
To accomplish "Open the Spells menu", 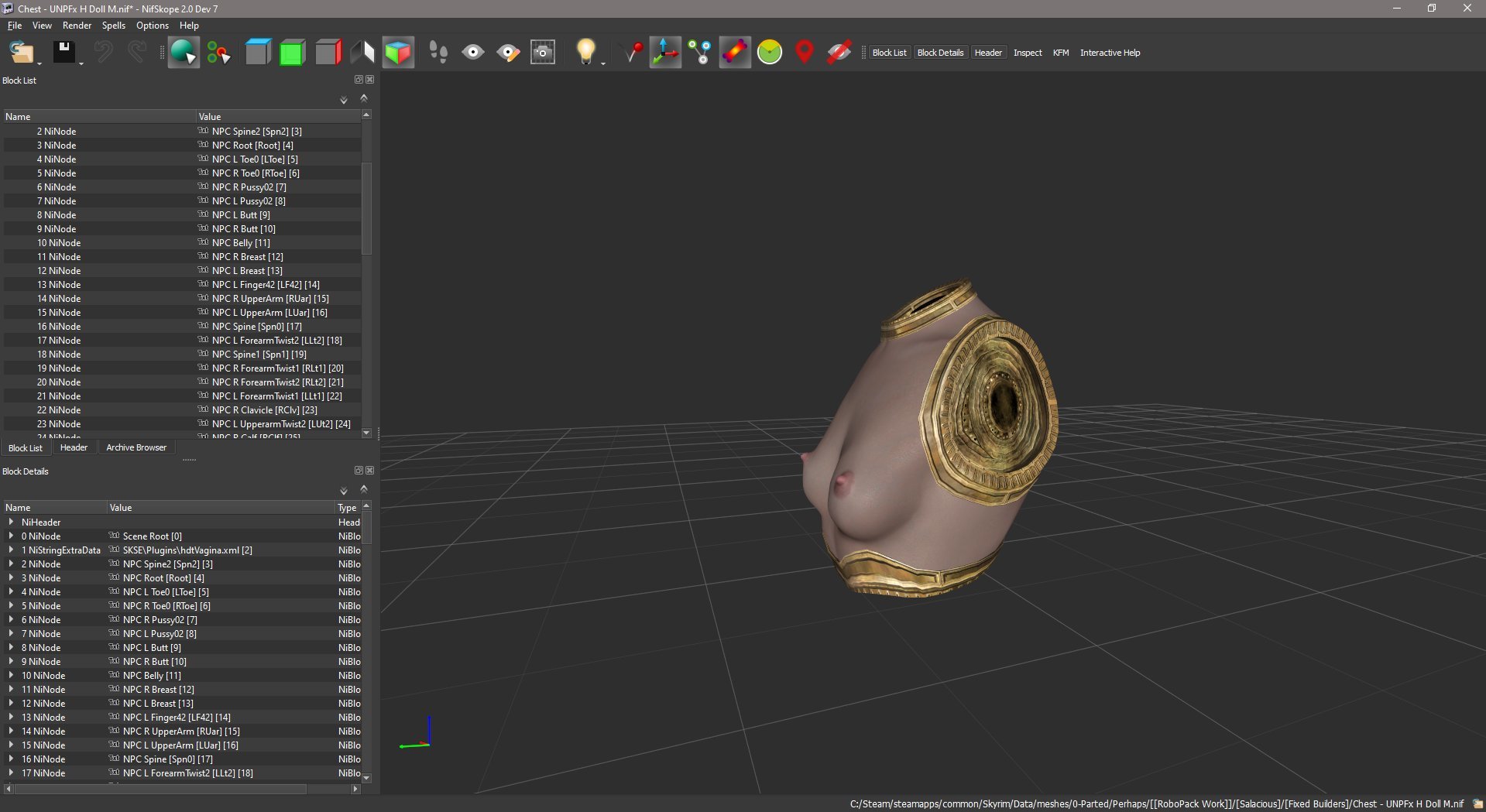I will click(114, 26).
